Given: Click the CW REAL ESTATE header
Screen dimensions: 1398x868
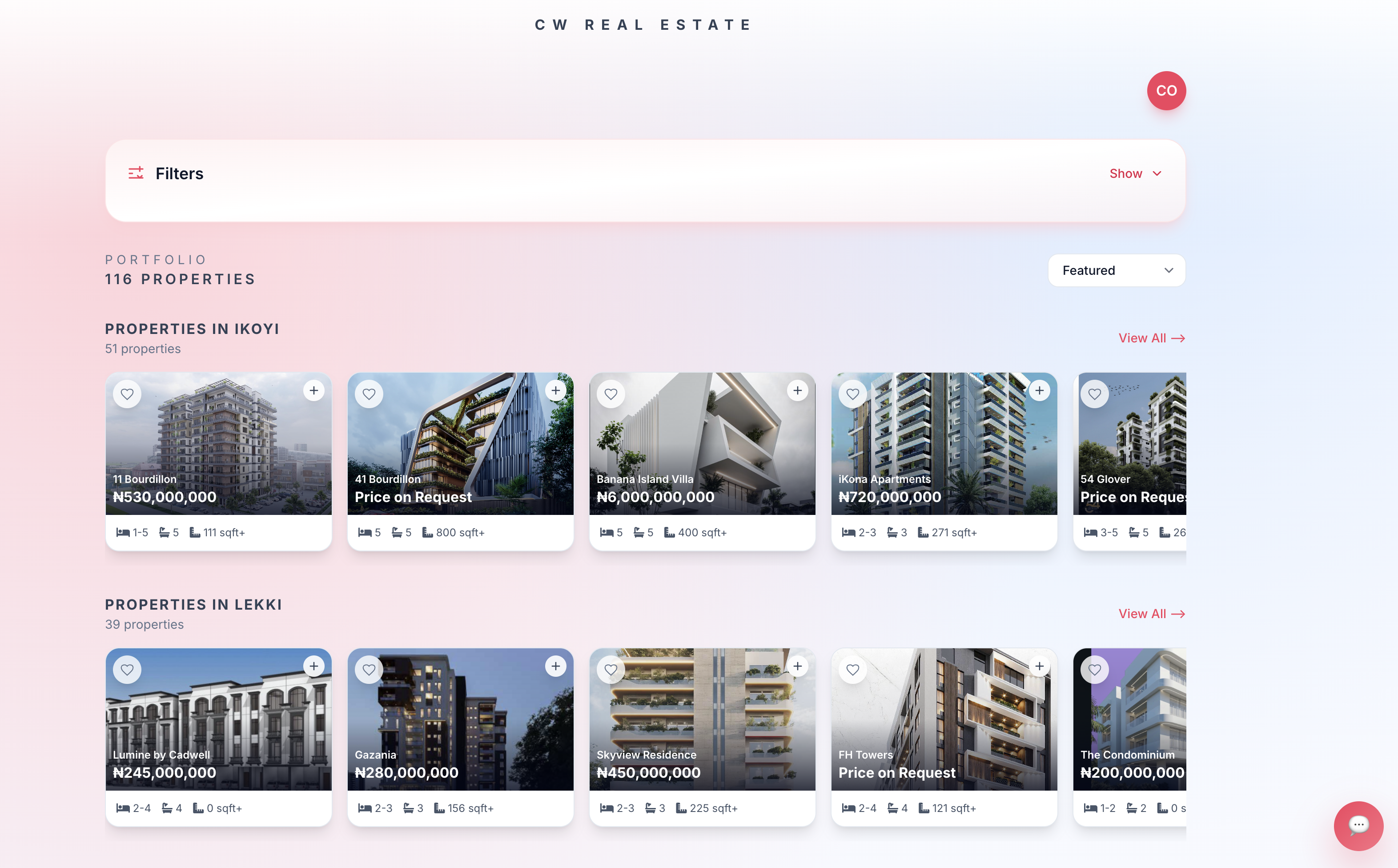Looking at the screenshot, I should (x=643, y=24).
